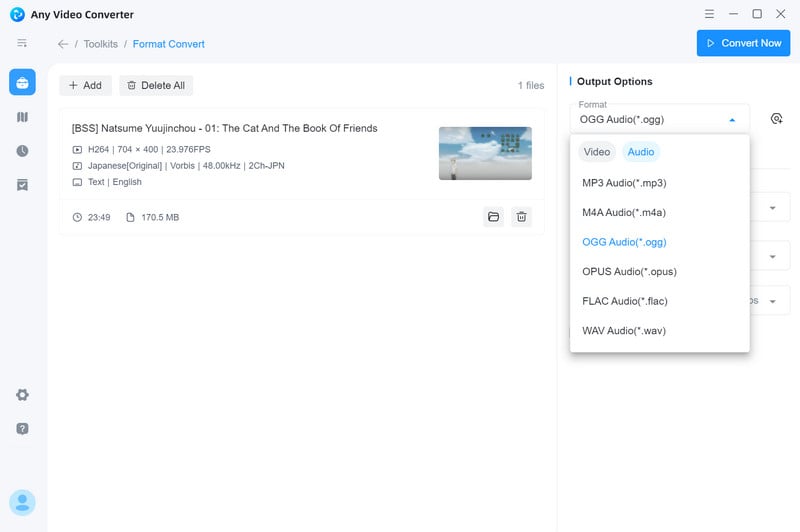This screenshot has height=532, width=800.
Task: Click the Any Video Converter logo
Action: click(x=17, y=14)
